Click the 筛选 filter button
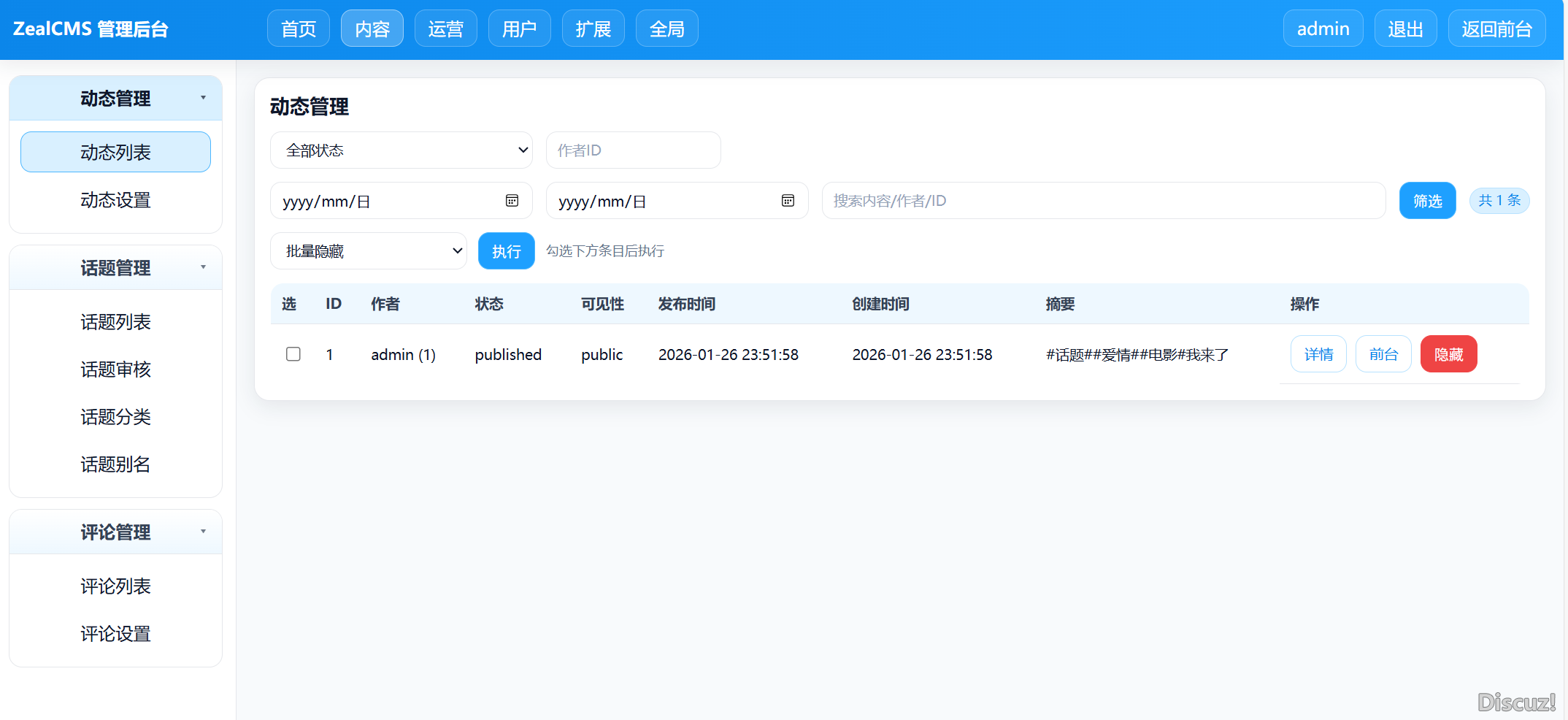Screen dimensions: 1568x720 (x=1427, y=200)
